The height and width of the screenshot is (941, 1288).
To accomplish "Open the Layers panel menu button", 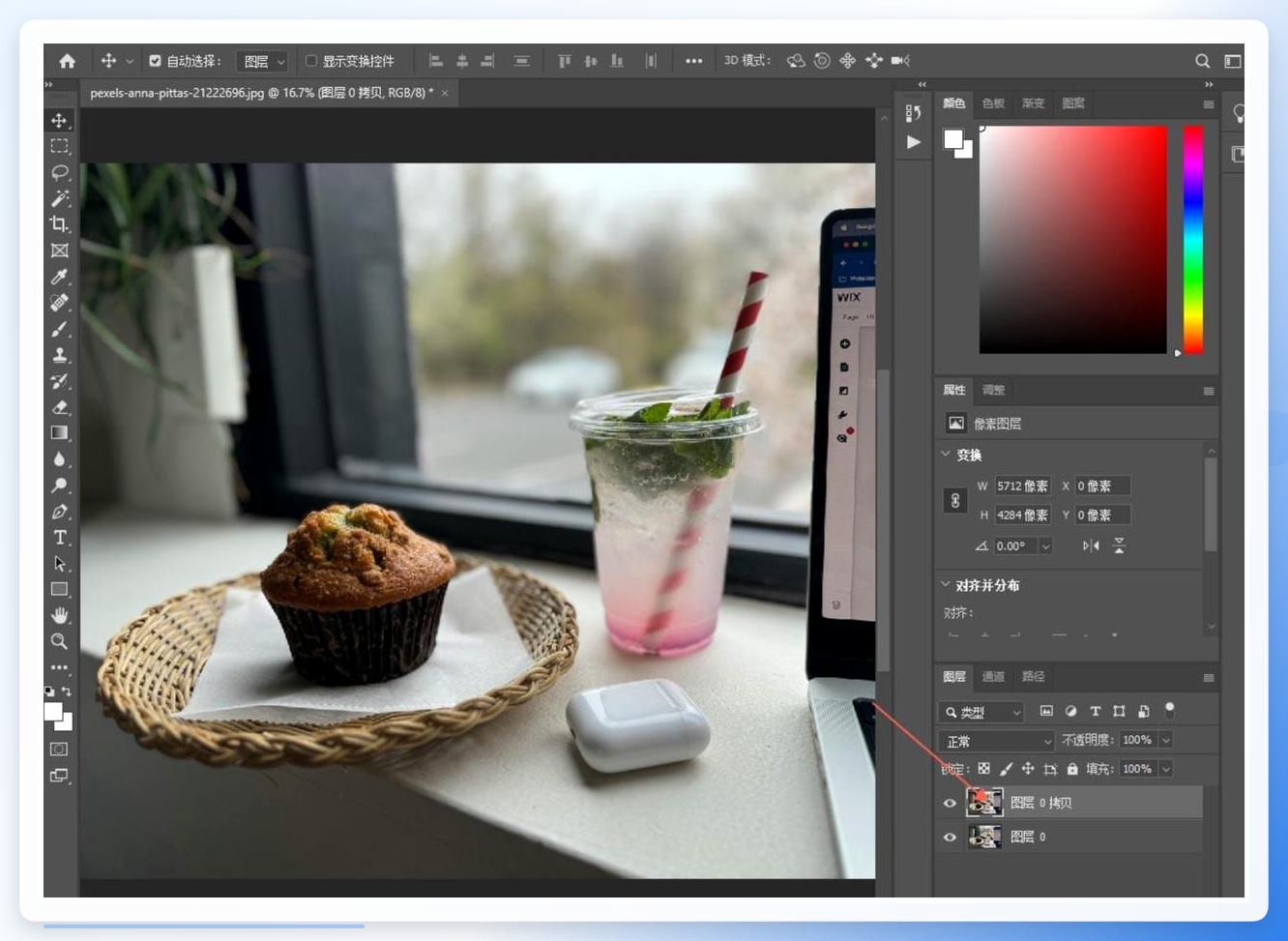I will click(x=1209, y=678).
